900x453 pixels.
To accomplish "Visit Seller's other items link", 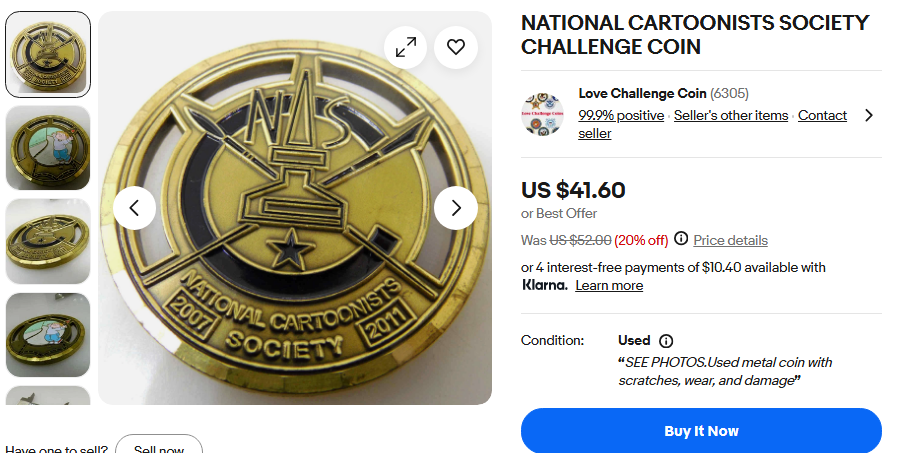I will click(731, 116).
